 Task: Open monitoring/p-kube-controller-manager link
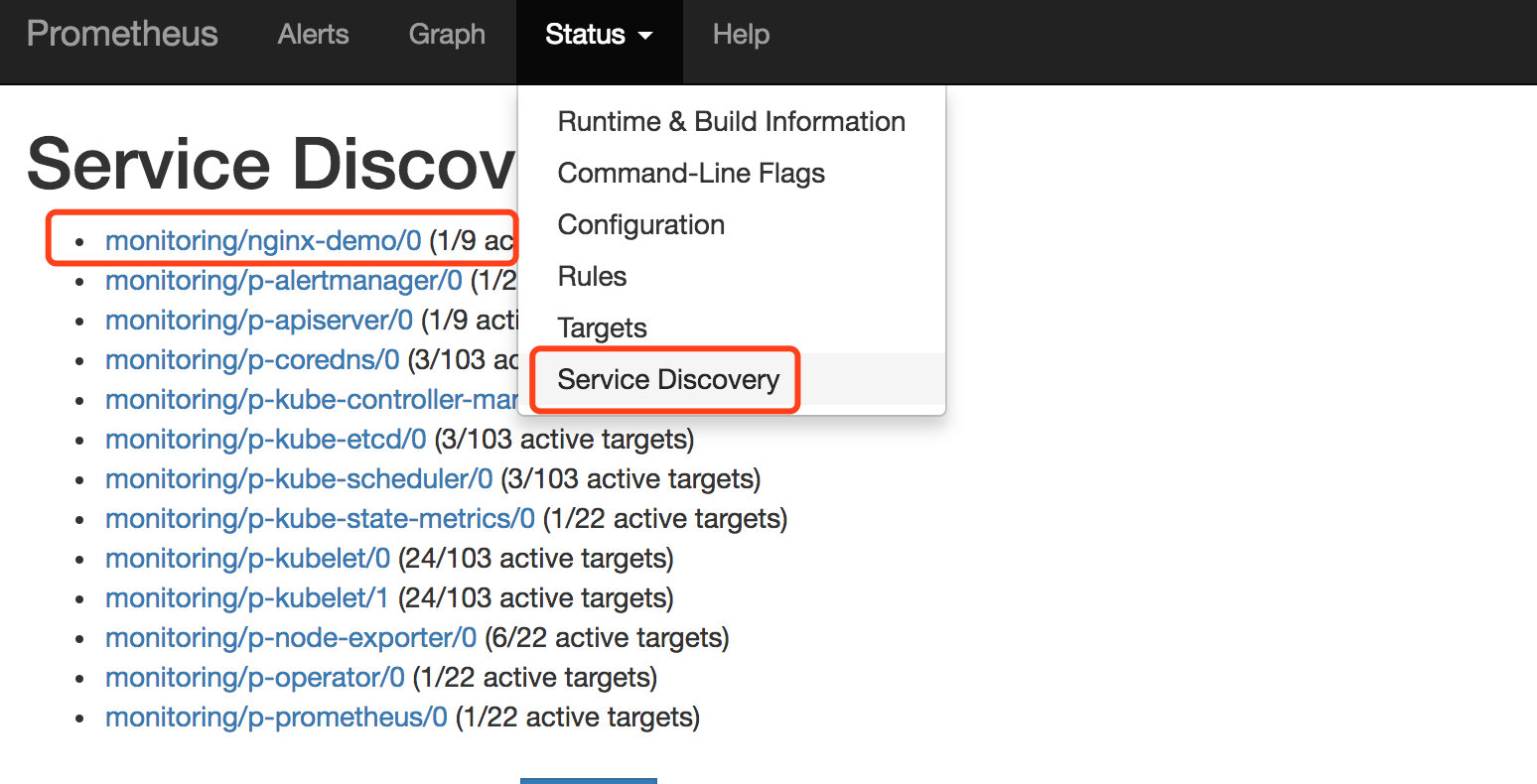311,400
